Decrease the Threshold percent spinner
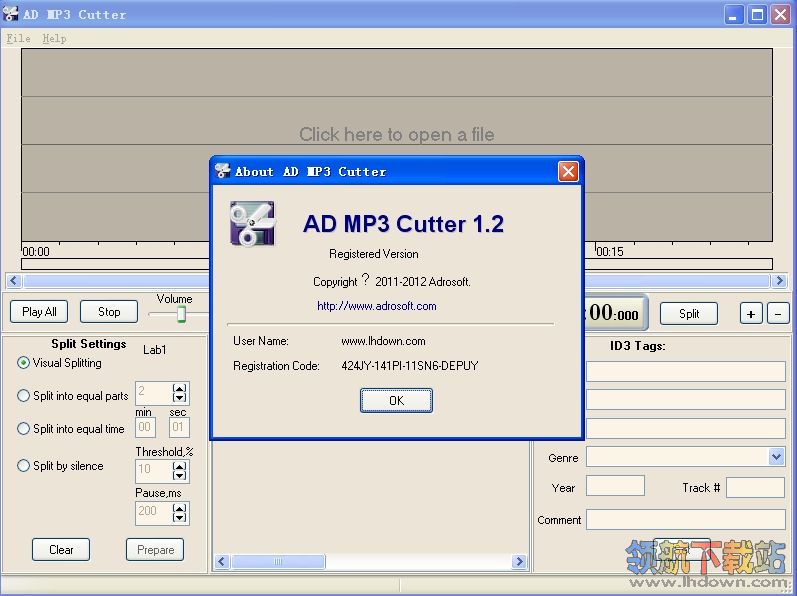Screen dimensions: 797x596 (179, 476)
